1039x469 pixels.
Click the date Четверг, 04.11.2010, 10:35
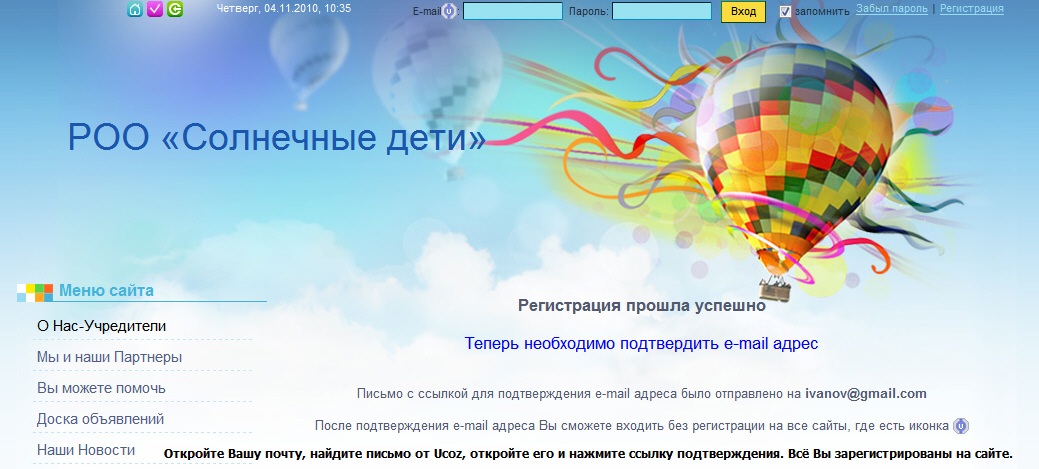284,9
